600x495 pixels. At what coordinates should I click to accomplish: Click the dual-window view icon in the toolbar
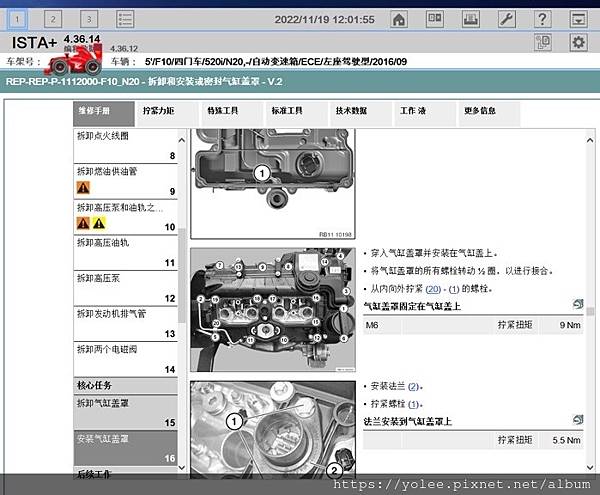pyautogui.click(x=435, y=19)
